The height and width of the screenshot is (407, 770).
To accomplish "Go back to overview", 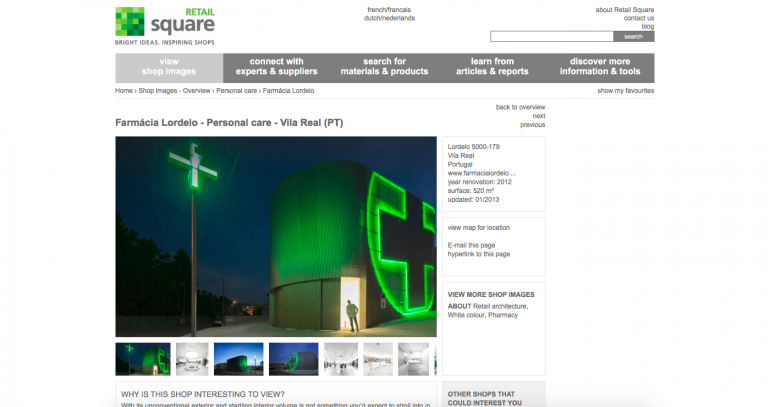I will pyautogui.click(x=520, y=107).
